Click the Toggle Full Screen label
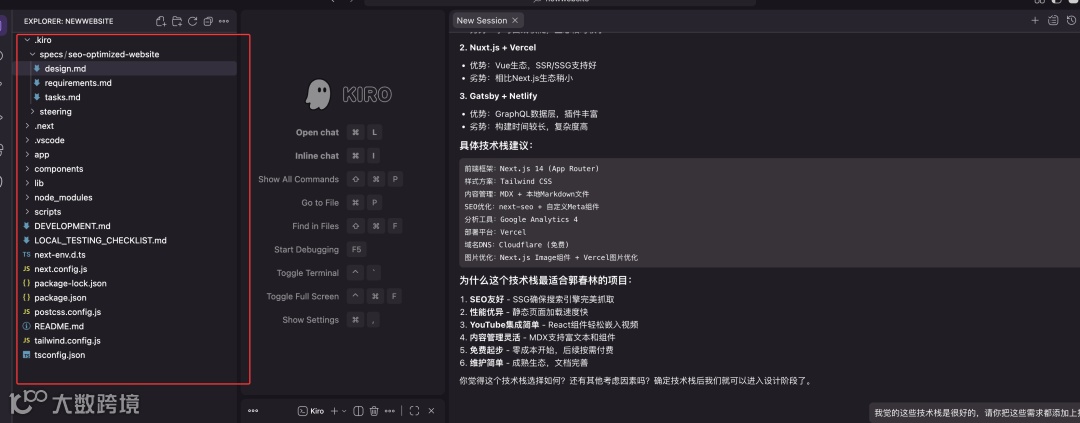 point(302,296)
